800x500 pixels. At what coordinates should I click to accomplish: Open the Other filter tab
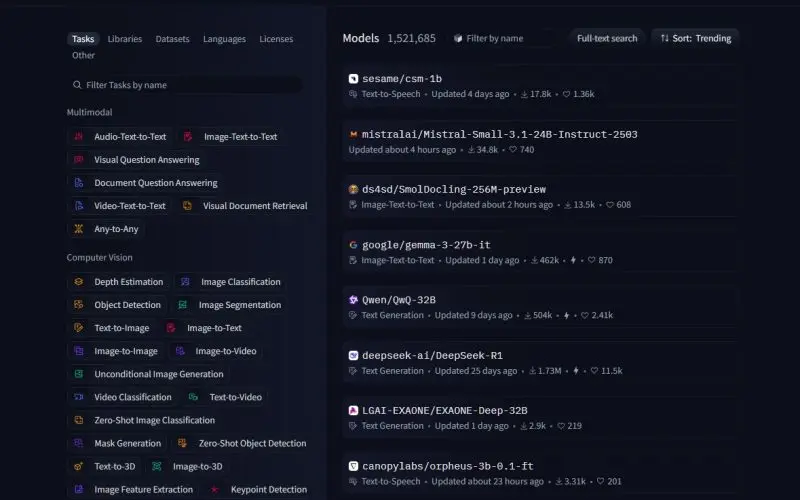(83, 55)
